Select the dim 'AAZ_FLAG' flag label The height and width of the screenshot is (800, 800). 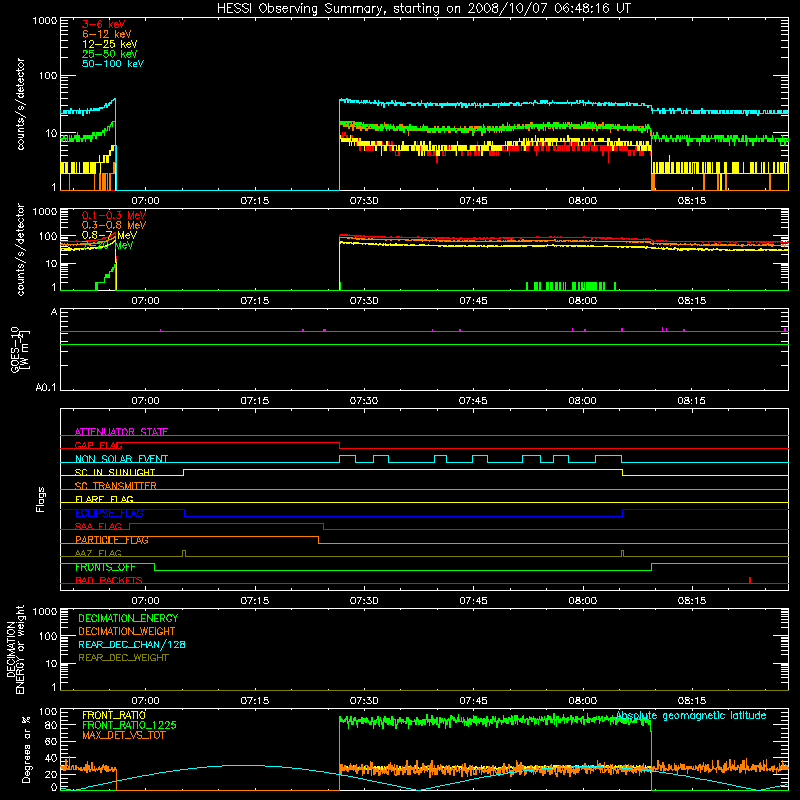[98, 553]
